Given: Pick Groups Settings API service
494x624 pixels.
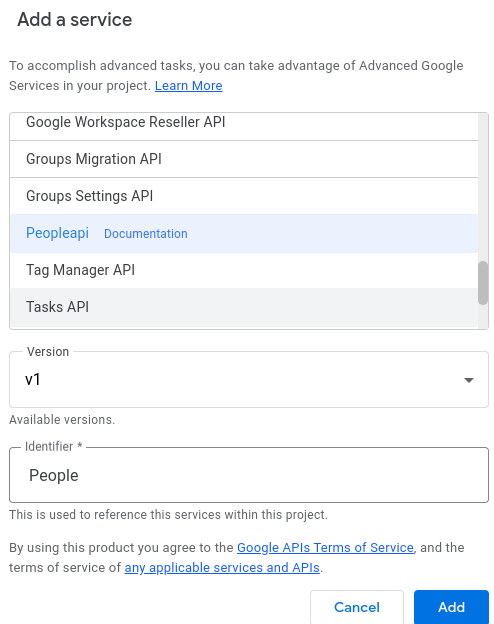Looking at the screenshot, I should pos(244,196).
